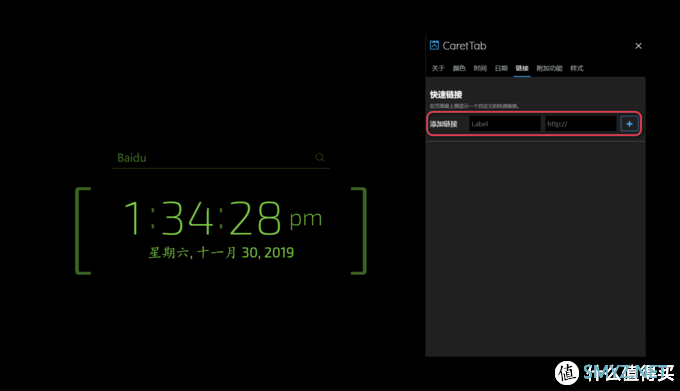The height and width of the screenshot is (391, 680).
Task: Focus the http:// URL input field
Action: point(581,124)
